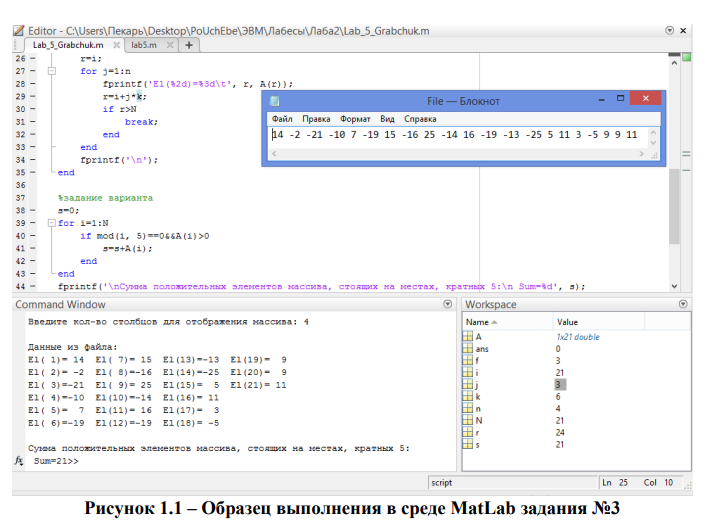Image resolution: width=724 pixels, height=520 pixels.
Task: Add a new editor tab with plus
Action: (x=188, y=45)
